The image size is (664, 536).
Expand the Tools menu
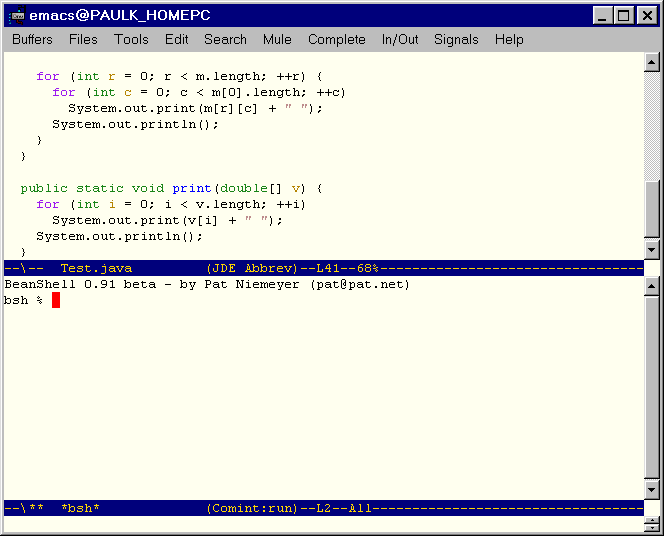[x=131, y=40]
